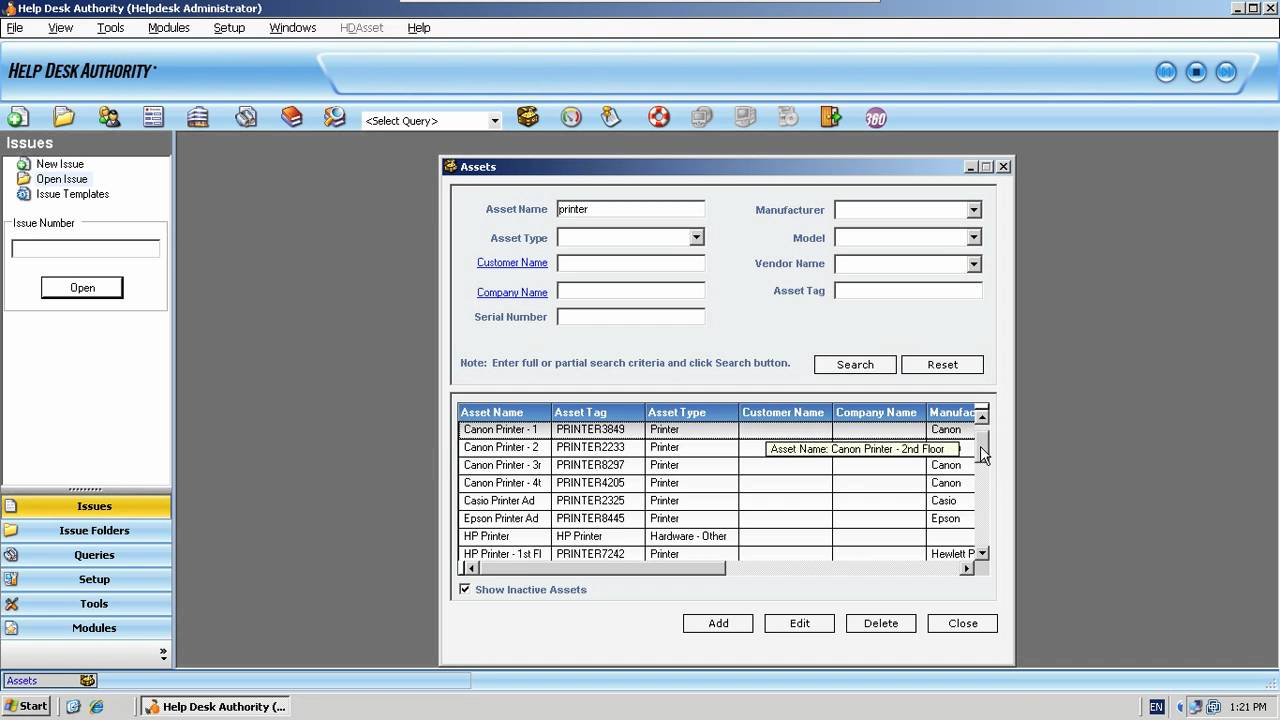This screenshot has width=1280, height=720.
Task: Click the right arrow of the results horizontal scrollbar
Action: [967, 568]
